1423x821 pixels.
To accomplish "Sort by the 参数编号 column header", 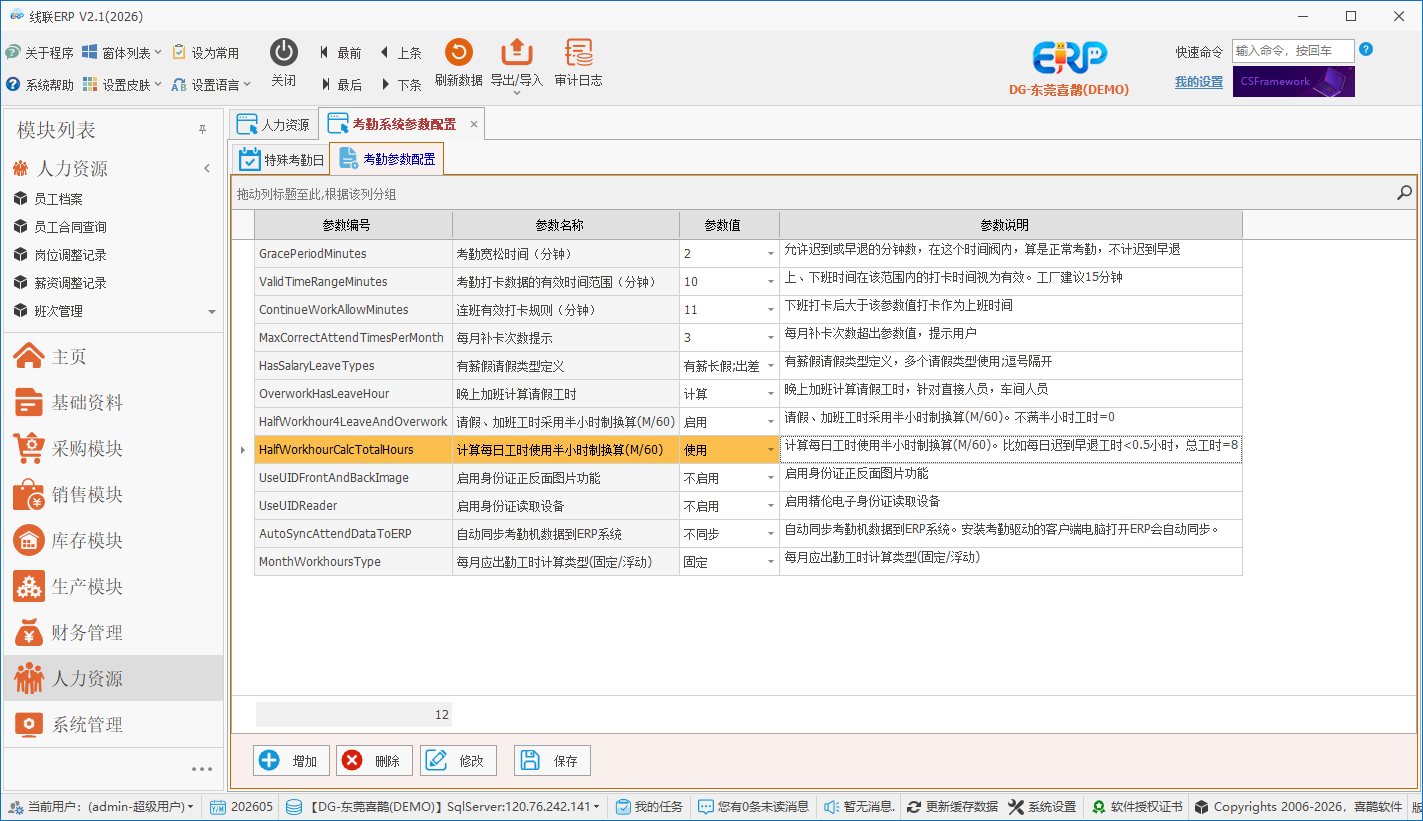I will (x=353, y=225).
